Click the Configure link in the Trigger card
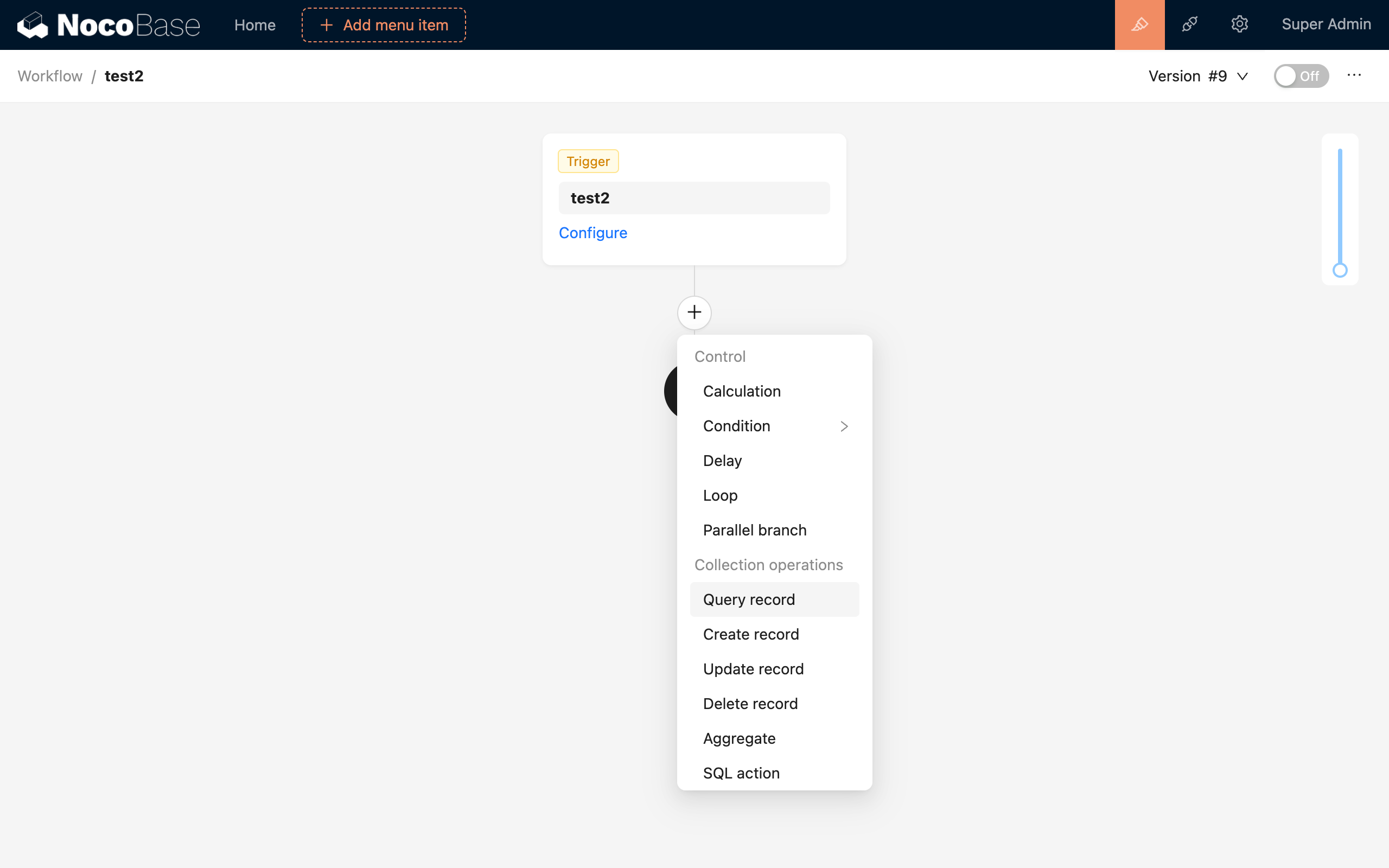This screenshot has width=1389, height=868. click(x=593, y=233)
